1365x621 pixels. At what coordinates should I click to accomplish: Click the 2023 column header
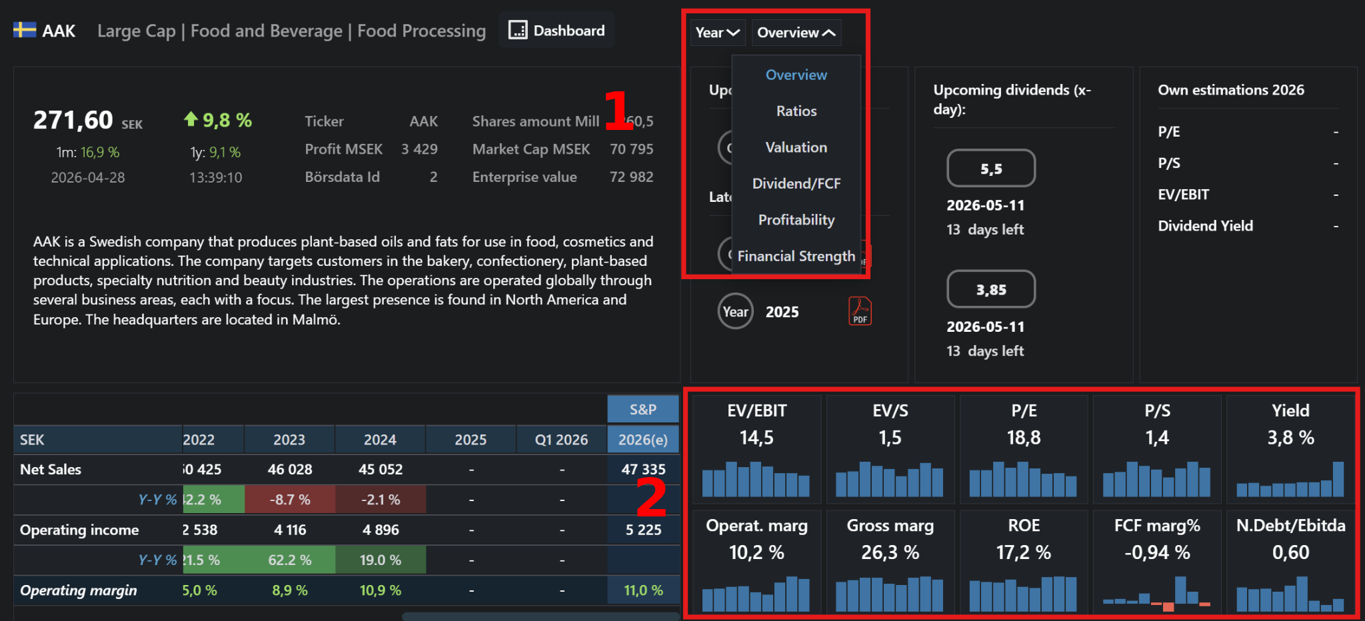tap(289, 439)
